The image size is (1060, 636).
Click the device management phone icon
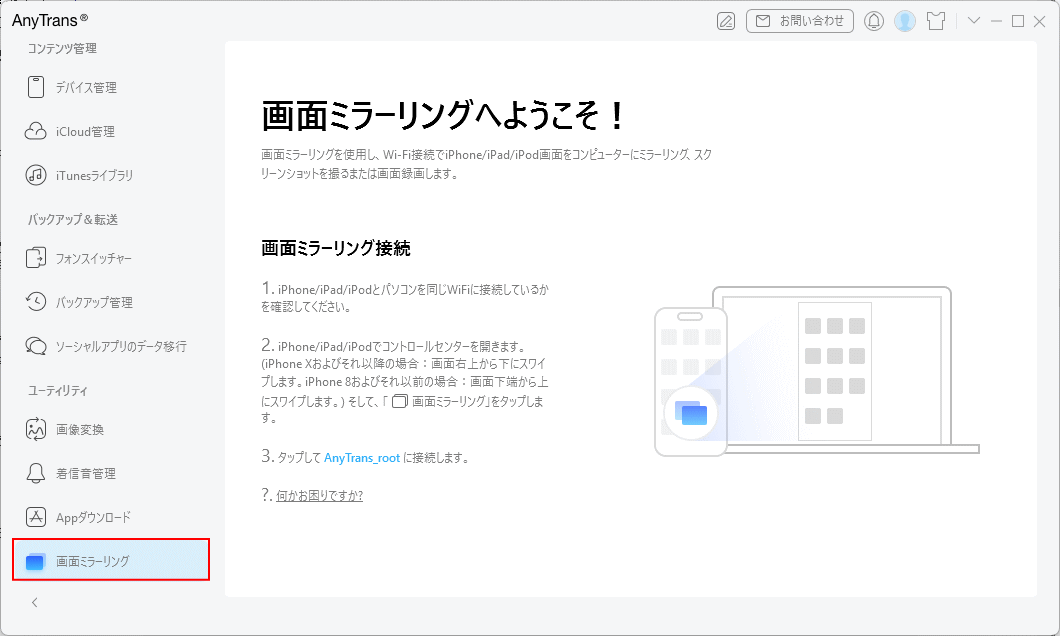36,87
